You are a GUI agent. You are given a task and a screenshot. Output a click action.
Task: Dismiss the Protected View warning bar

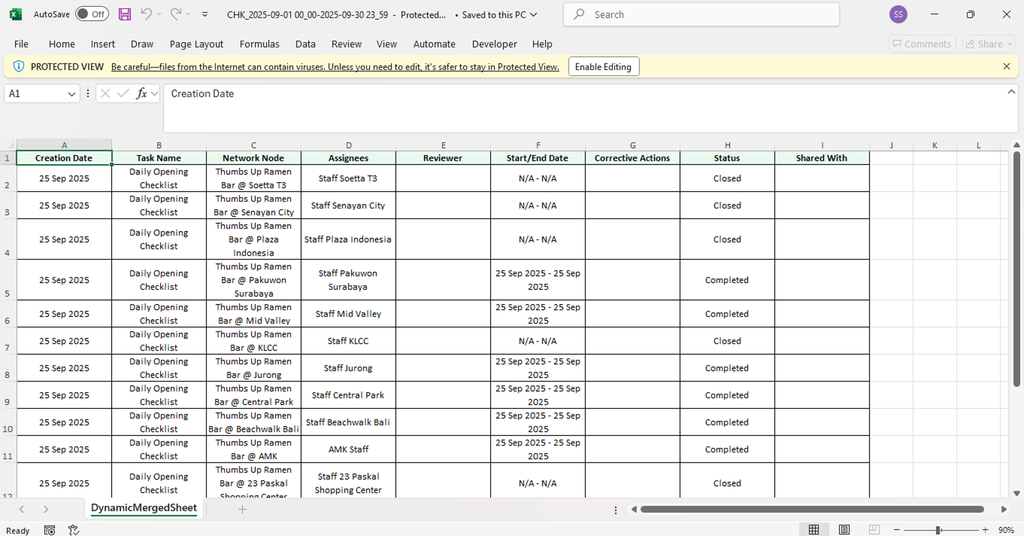click(1006, 66)
